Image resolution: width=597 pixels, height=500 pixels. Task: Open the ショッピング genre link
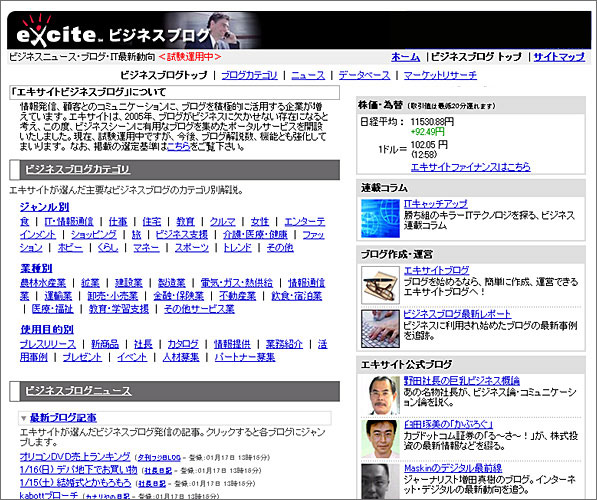point(94,235)
